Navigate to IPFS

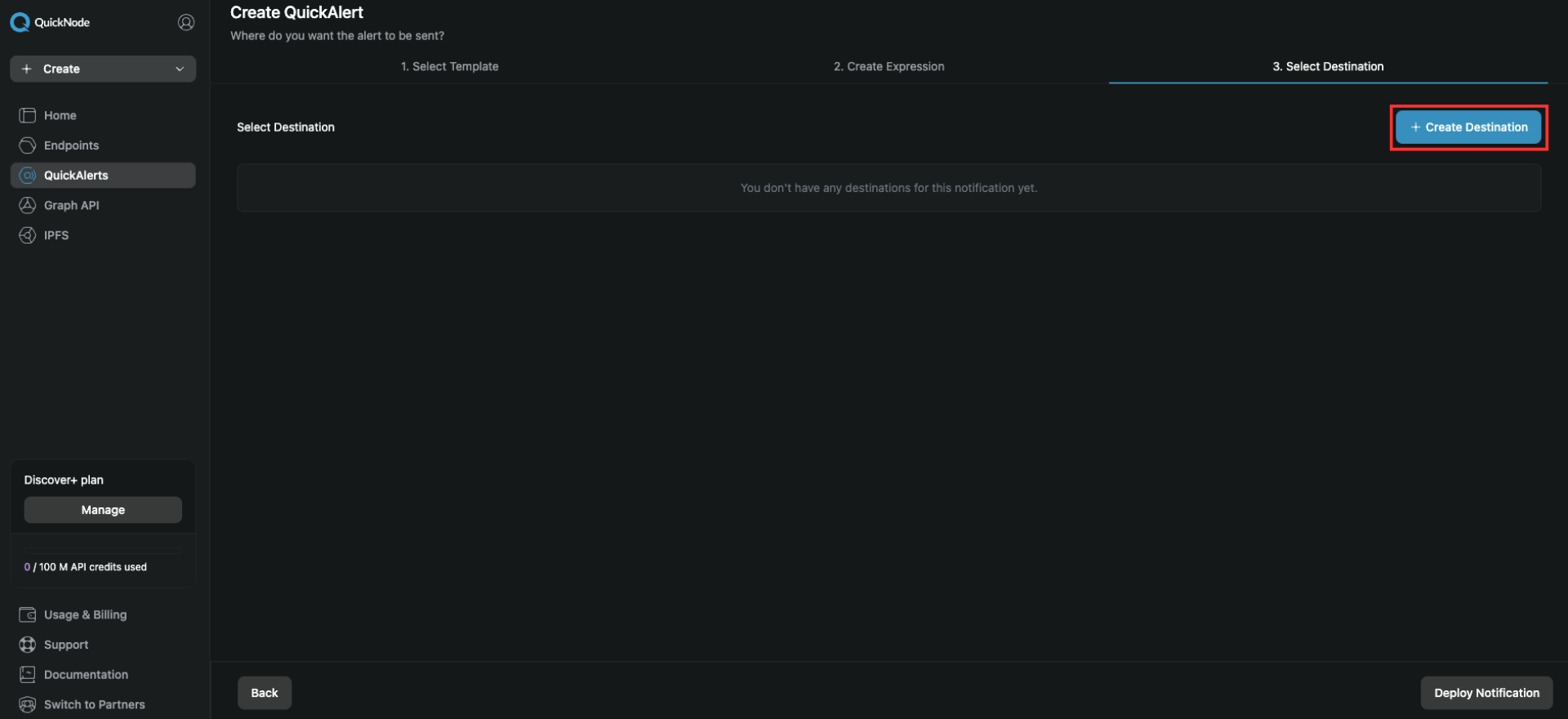tap(103, 235)
